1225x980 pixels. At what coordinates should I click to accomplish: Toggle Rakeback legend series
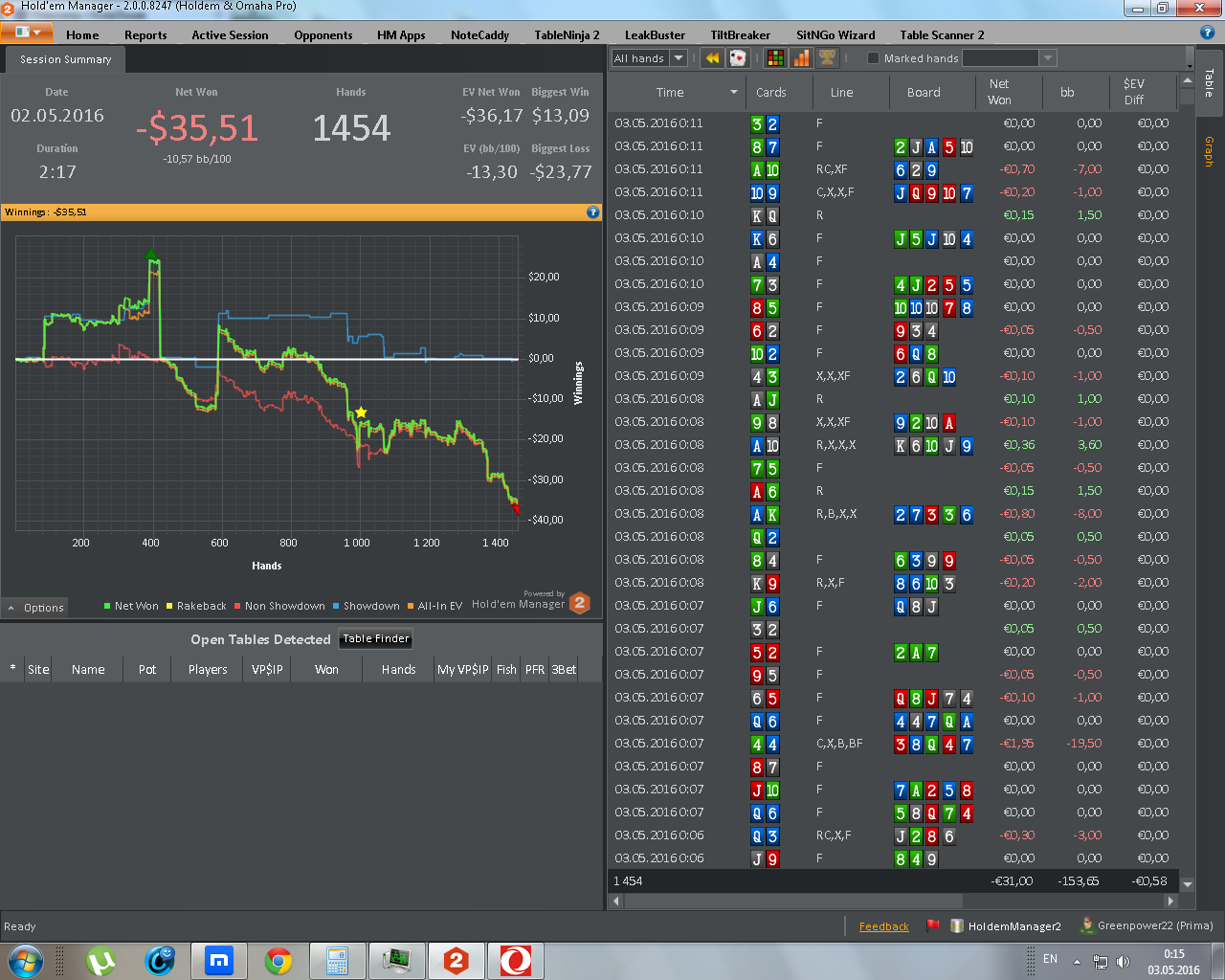pos(196,606)
